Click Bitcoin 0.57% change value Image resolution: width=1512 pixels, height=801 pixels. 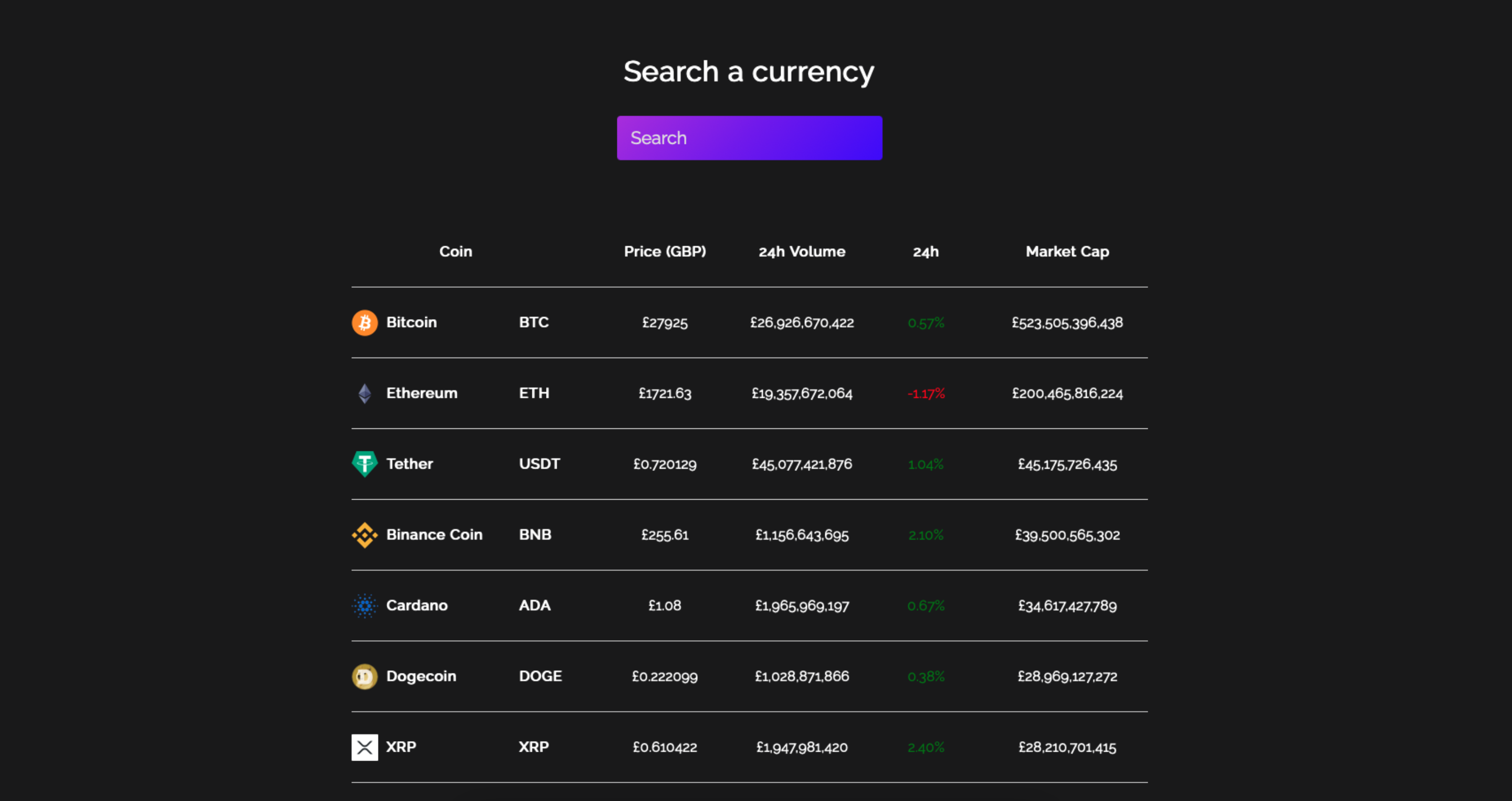(x=926, y=323)
